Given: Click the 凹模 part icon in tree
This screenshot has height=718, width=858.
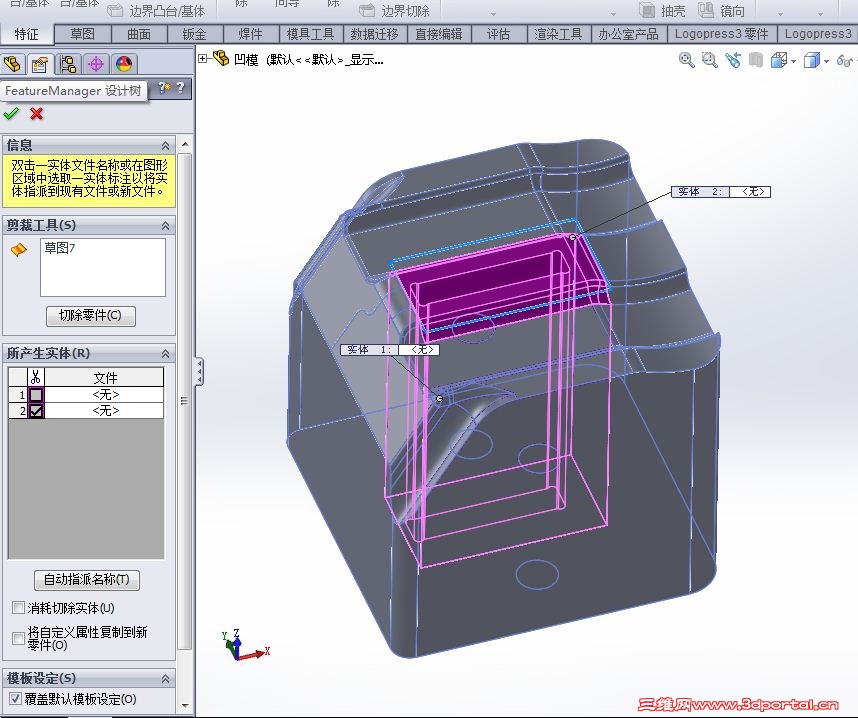Looking at the screenshot, I should pos(221,58).
